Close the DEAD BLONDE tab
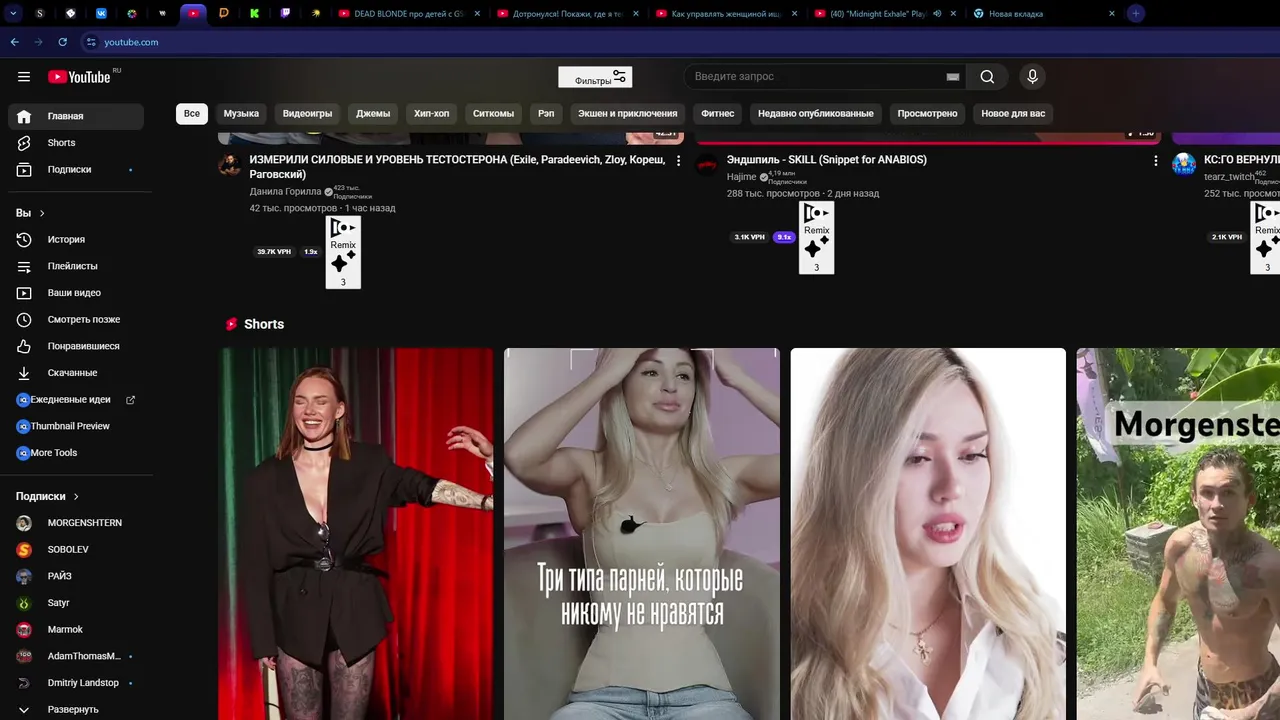This screenshot has width=1280, height=720. click(x=476, y=13)
